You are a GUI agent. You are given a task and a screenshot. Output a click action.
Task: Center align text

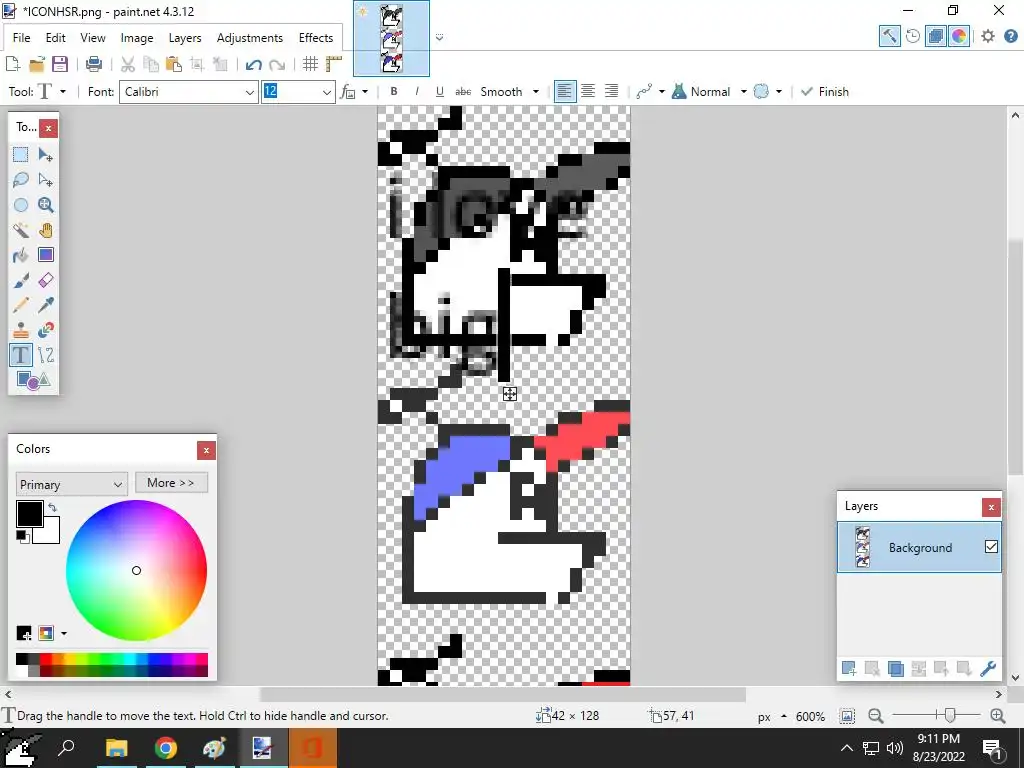[x=588, y=91]
